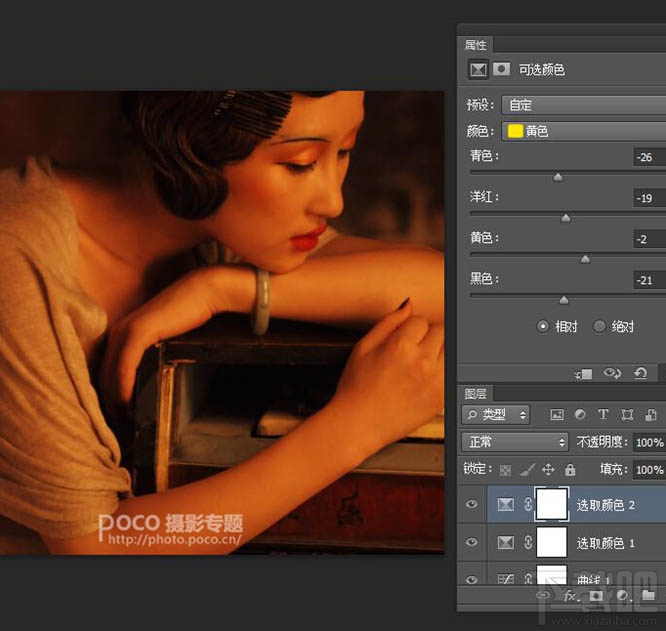Viewport: 666px width, 631px height.
Task: Click the yellow color swatch in 颜色 dropdown
Action: pos(515,131)
